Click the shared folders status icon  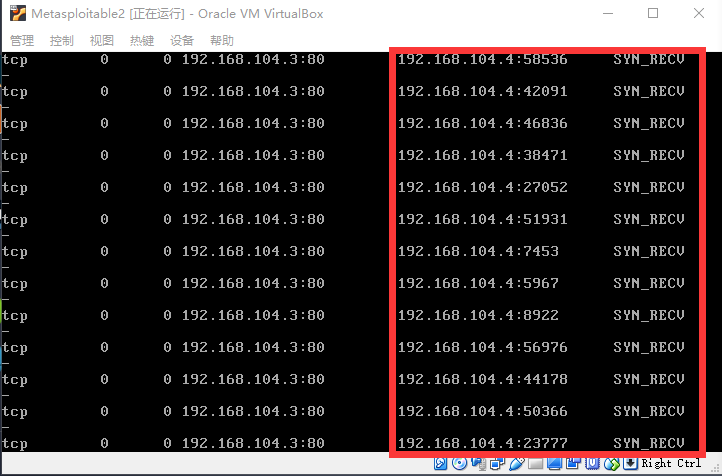(x=536, y=464)
